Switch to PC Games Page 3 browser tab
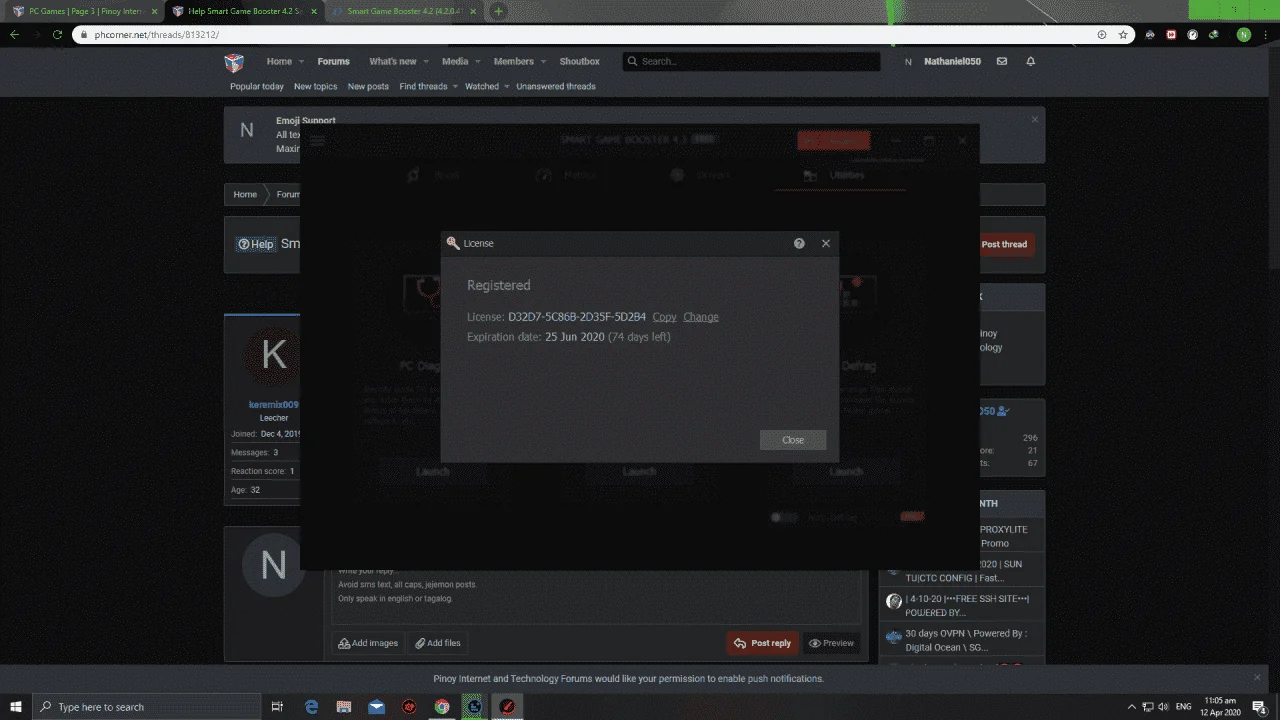Image resolution: width=1280 pixels, height=720 pixels. (85, 11)
